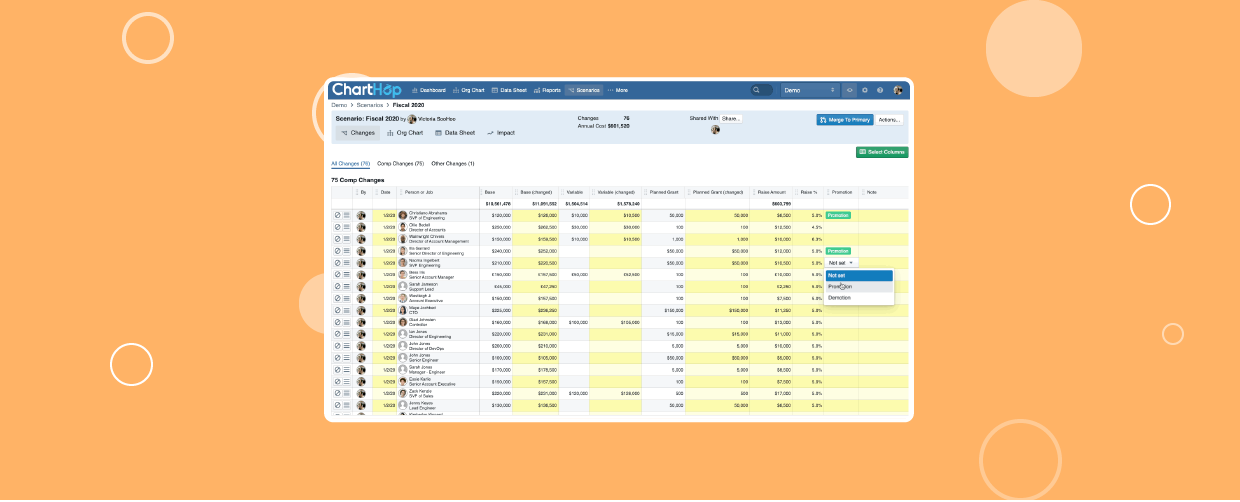Switch to Comp Changes (75) tab
Image resolution: width=1240 pixels, height=502 pixels.
(400, 163)
